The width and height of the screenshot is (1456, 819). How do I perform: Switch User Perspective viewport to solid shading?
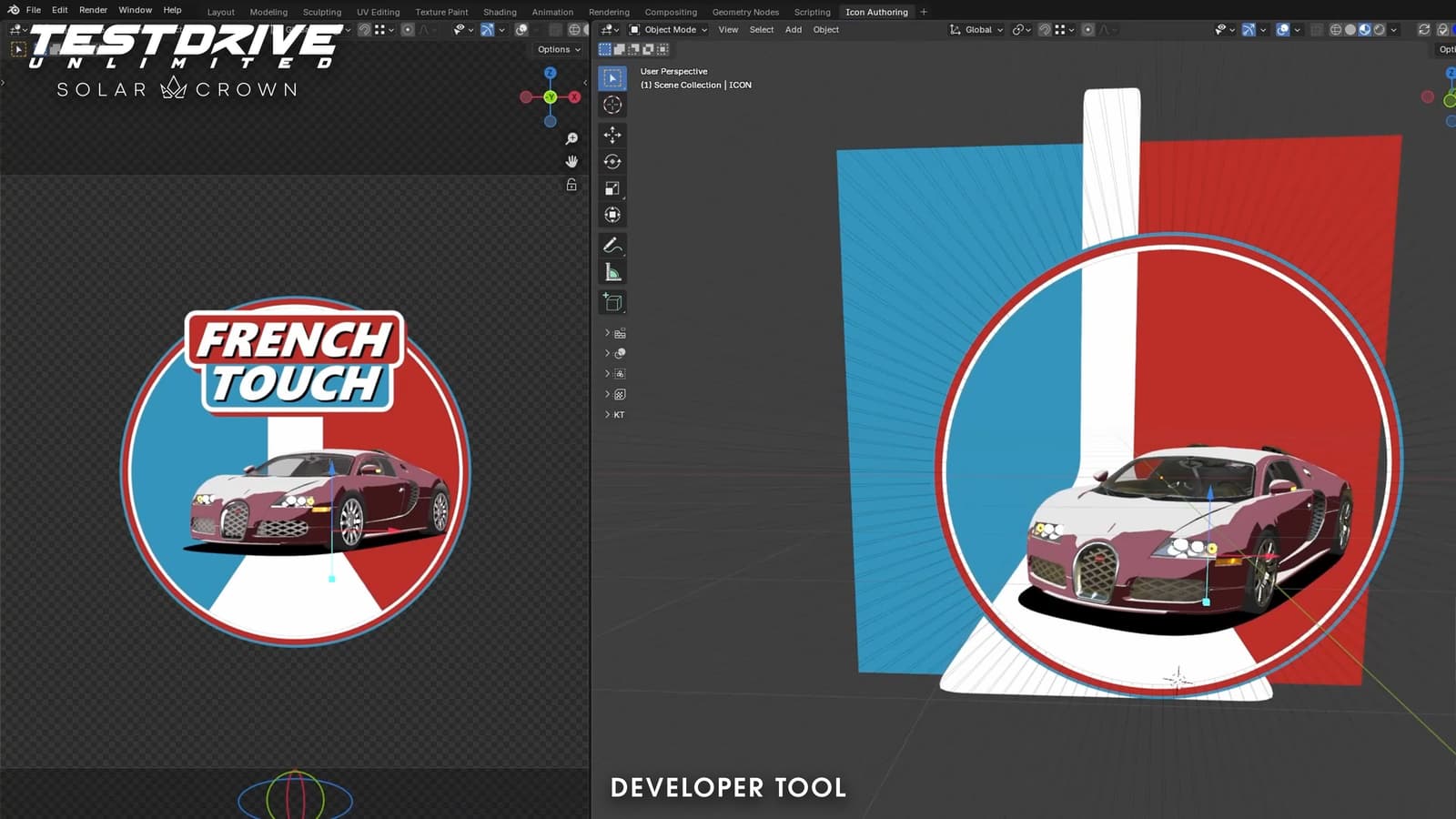coord(1350,29)
